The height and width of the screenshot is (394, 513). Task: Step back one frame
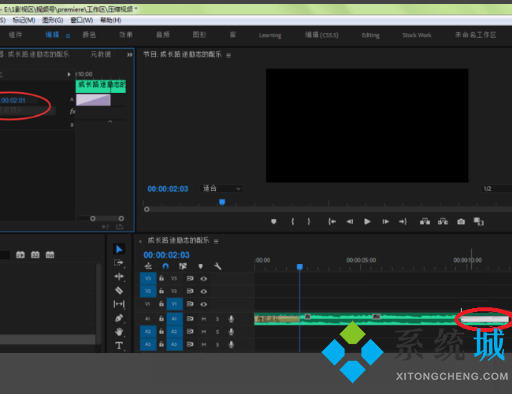[350, 221]
